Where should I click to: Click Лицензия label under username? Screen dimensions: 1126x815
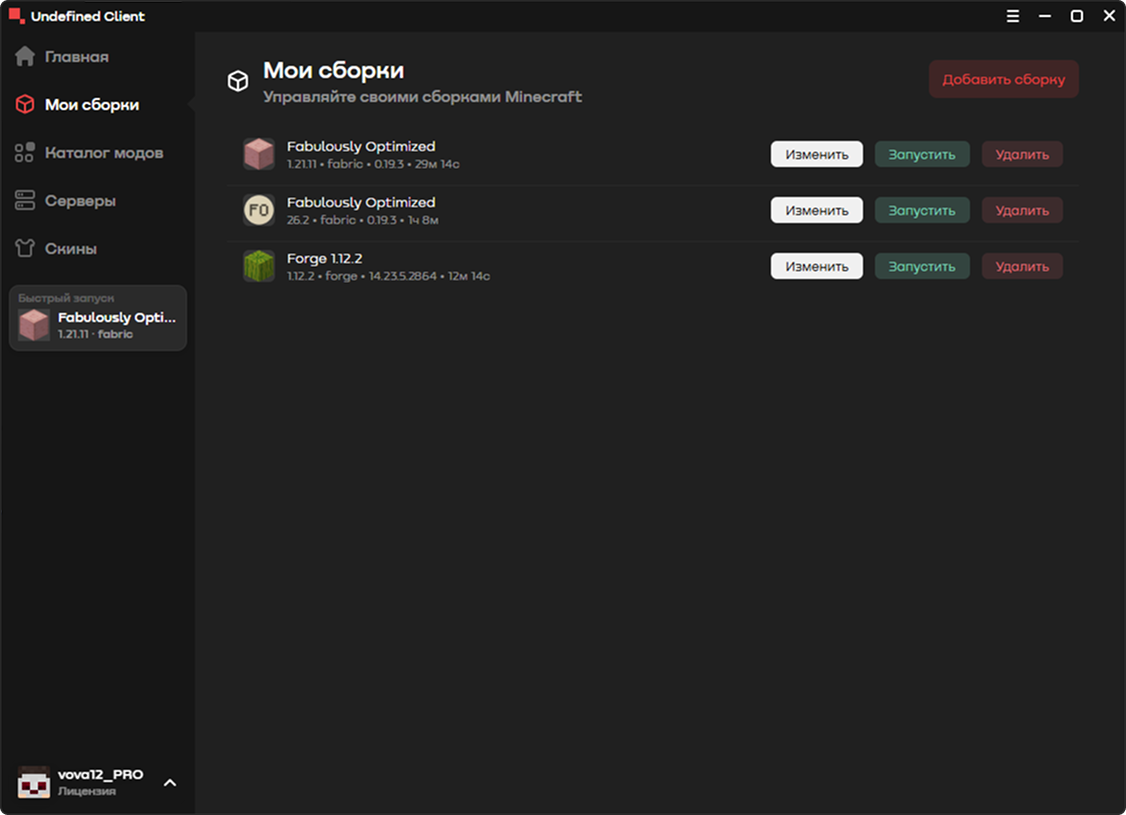point(87,791)
